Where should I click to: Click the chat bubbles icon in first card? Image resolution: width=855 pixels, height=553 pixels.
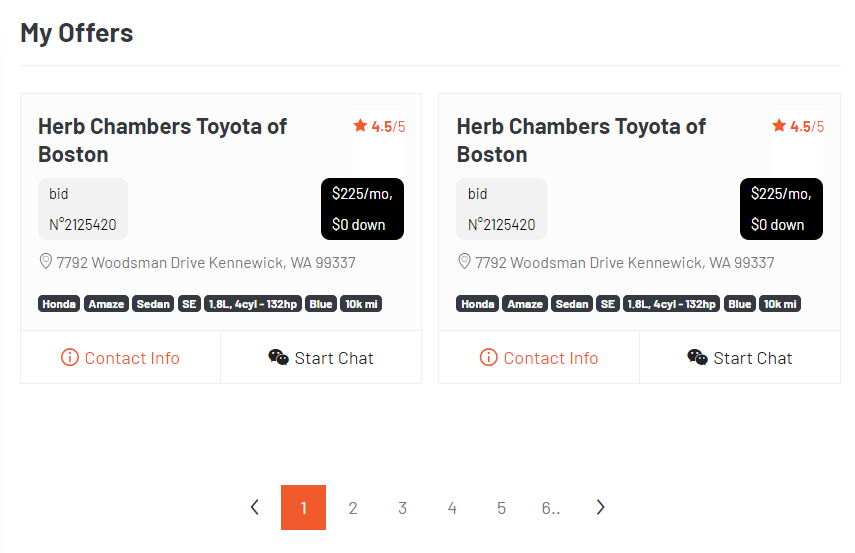coord(279,357)
